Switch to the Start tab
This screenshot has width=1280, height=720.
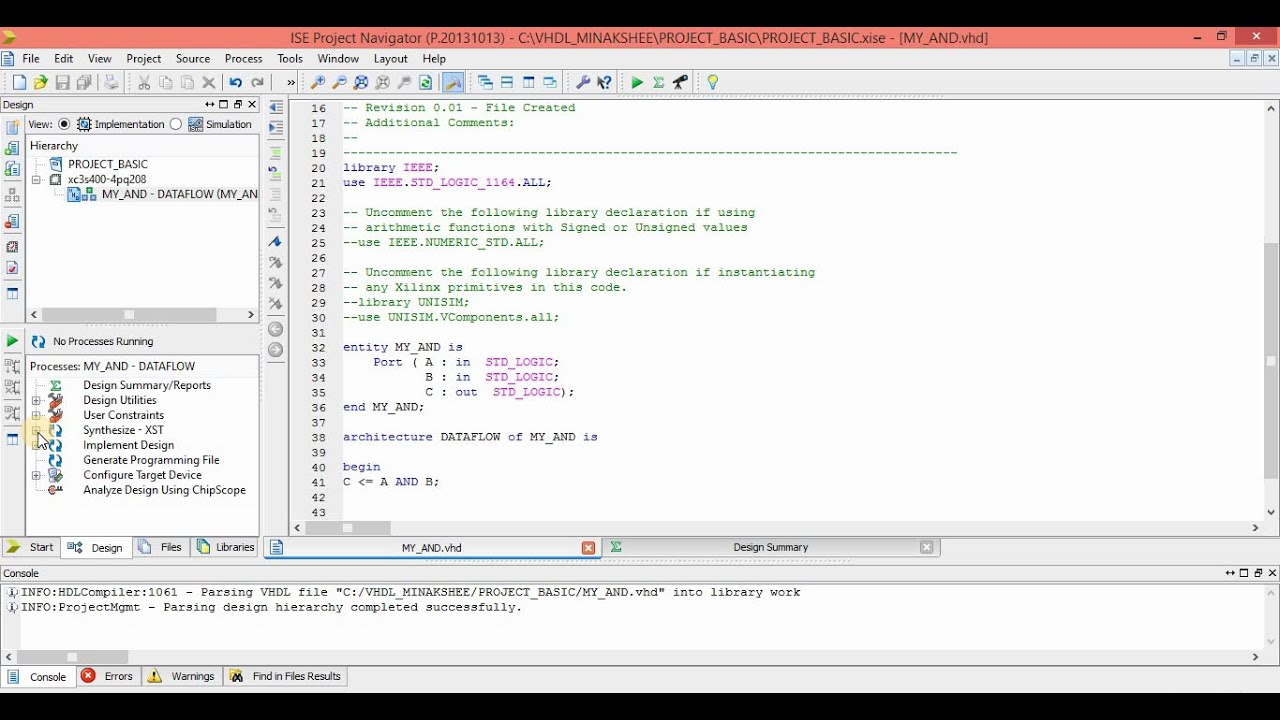click(31, 547)
